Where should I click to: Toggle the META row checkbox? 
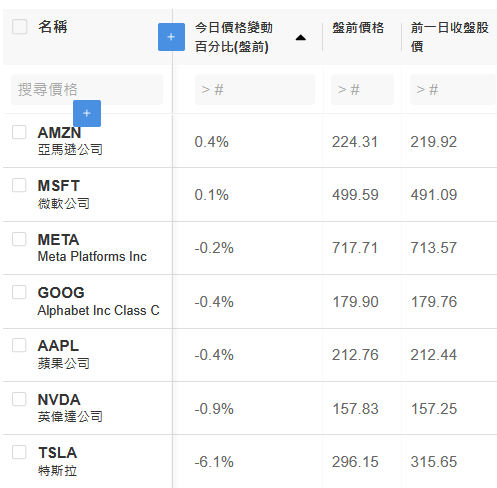click(19, 239)
